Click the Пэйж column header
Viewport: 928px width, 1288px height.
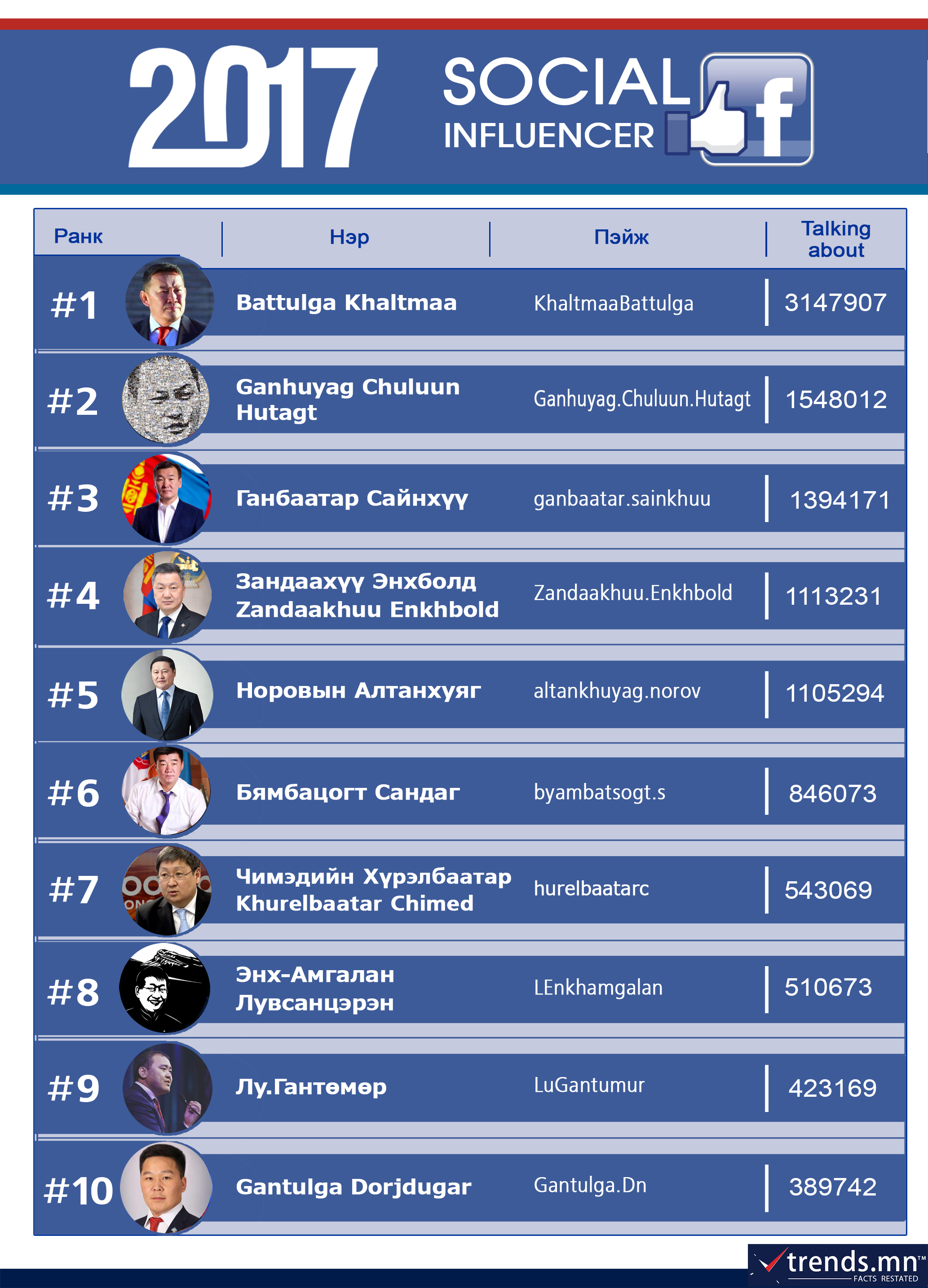621,237
